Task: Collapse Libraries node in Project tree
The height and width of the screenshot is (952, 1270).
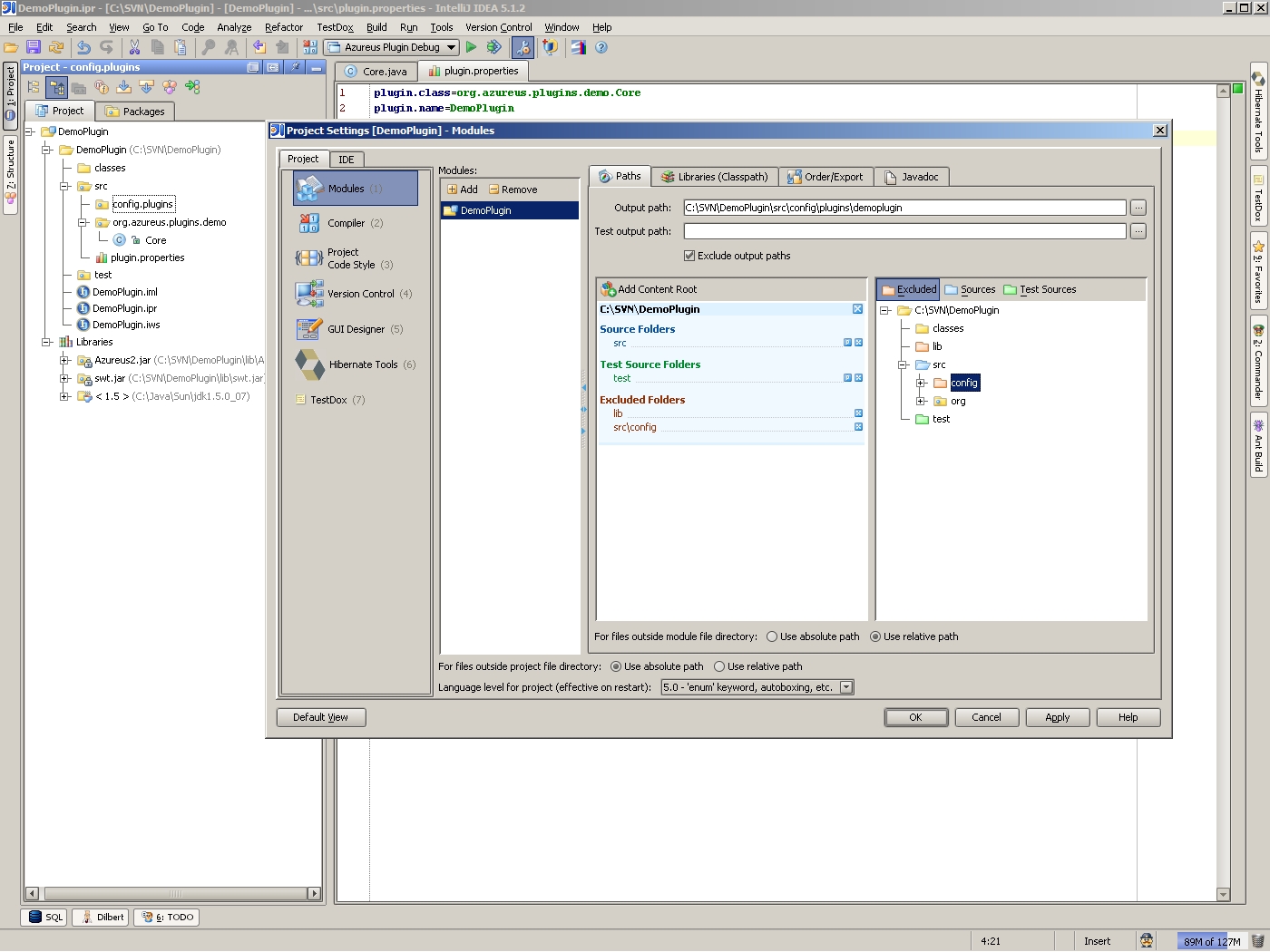Action: (46, 342)
